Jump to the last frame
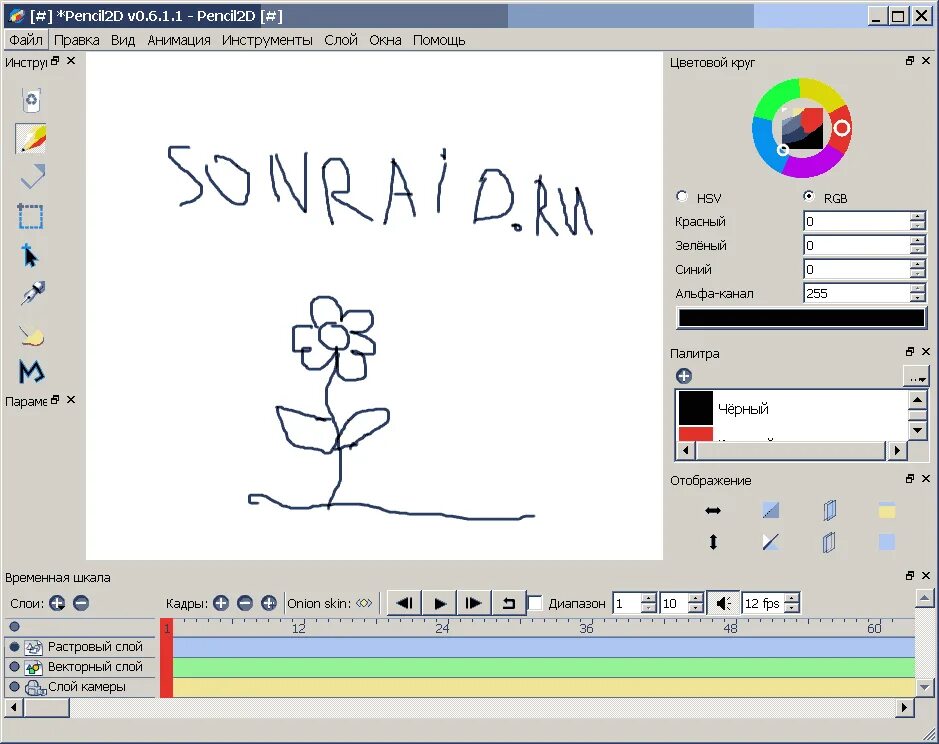 click(x=474, y=603)
